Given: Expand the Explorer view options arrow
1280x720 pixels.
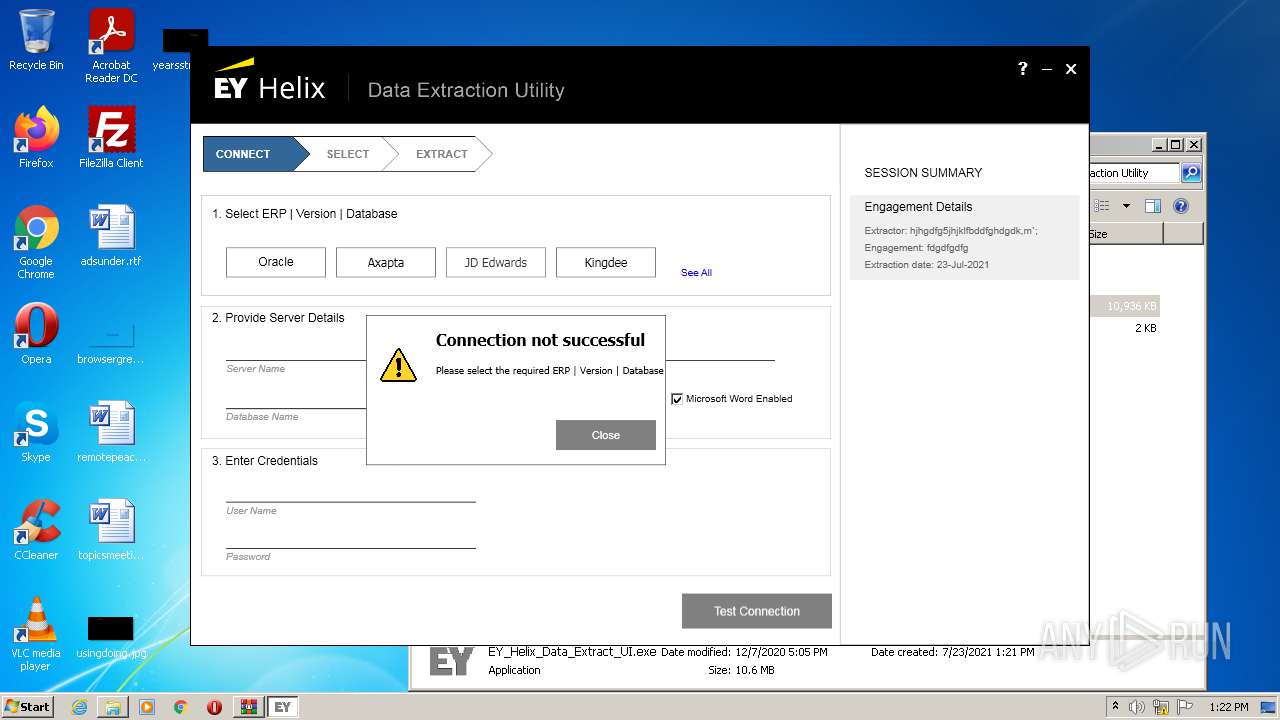Looking at the screenshot, I should [1126, 206].
